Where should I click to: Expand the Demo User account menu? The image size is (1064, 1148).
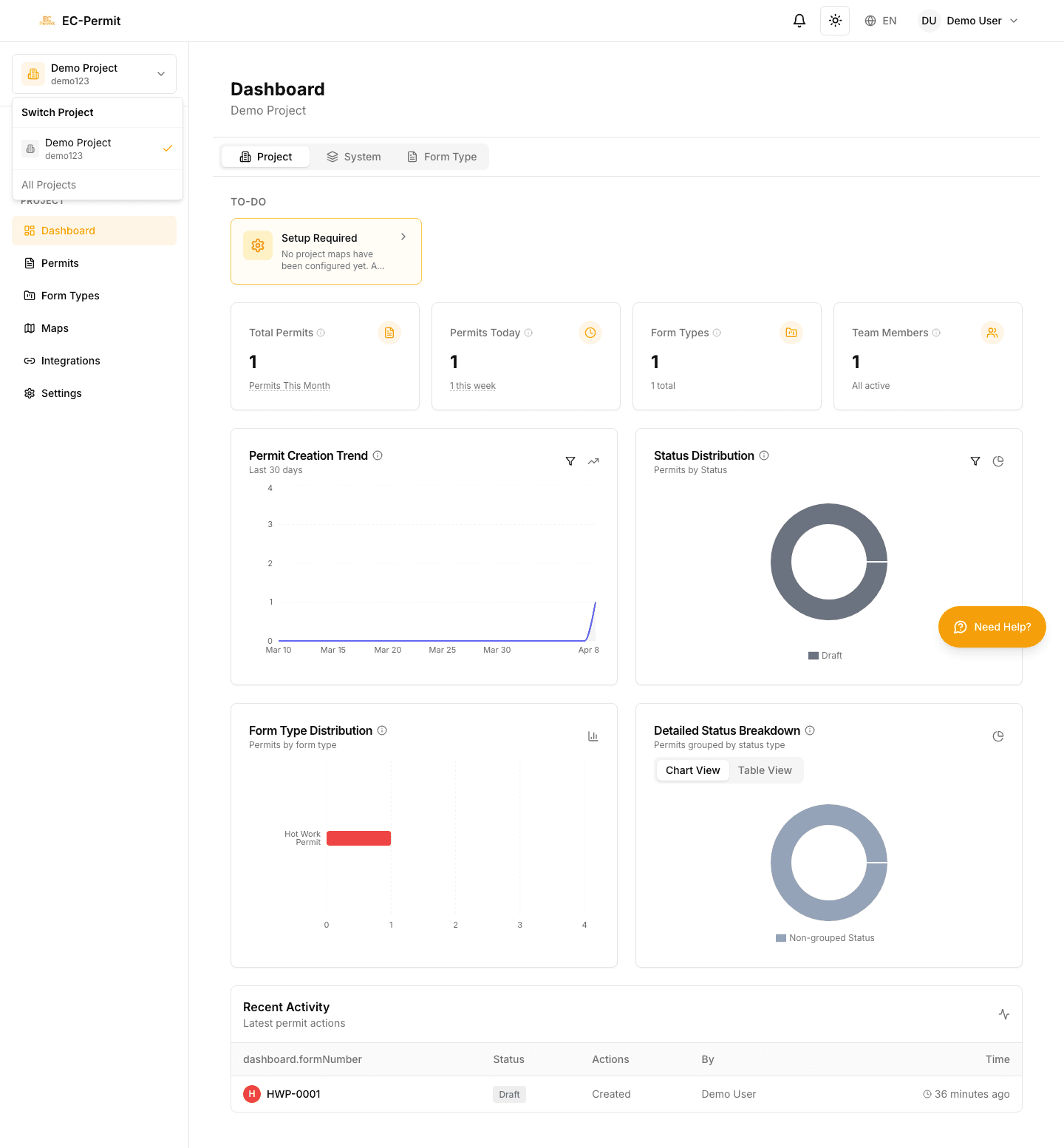click(x=969, y=21)
